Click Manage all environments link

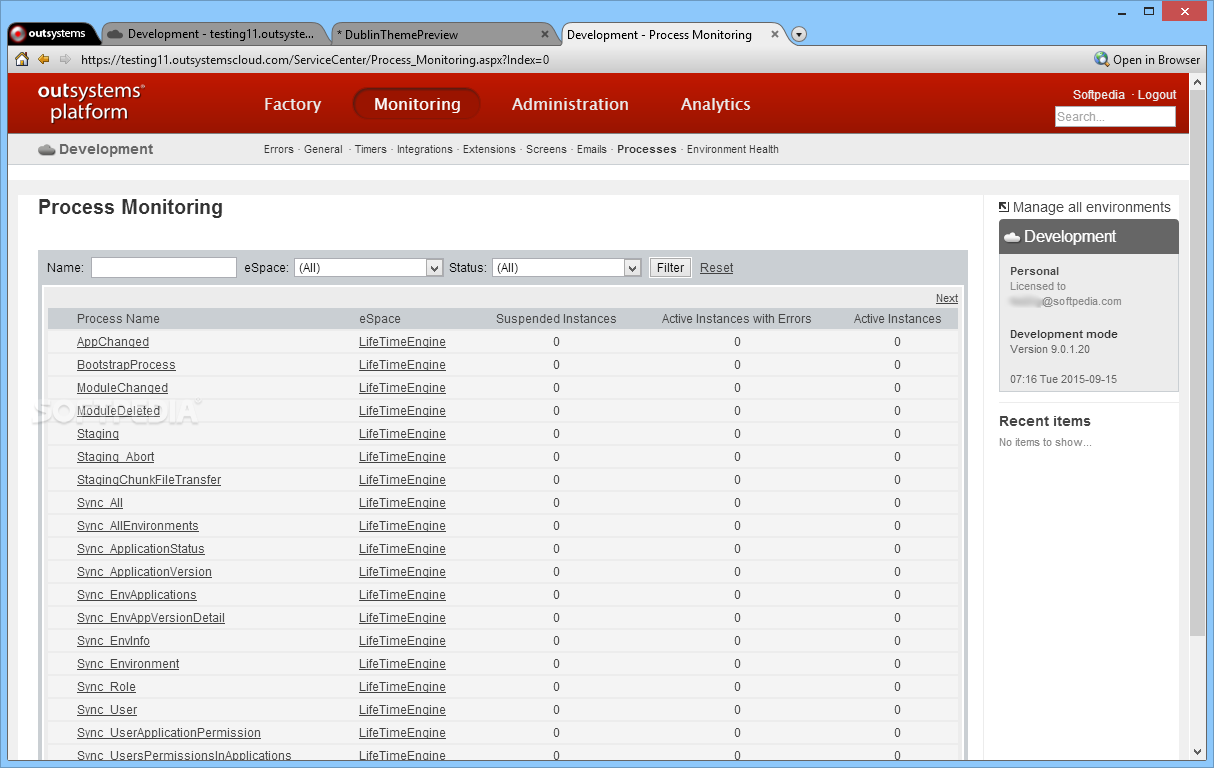(x=1091, y=207)
